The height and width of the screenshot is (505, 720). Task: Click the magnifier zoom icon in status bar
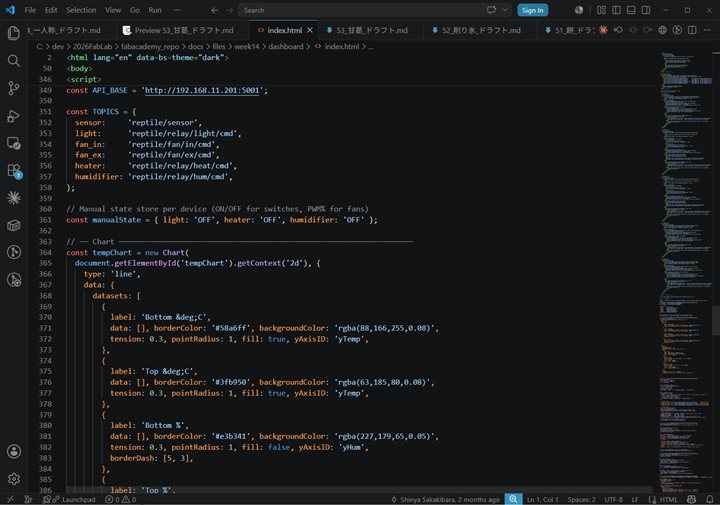tap(513, 499)
